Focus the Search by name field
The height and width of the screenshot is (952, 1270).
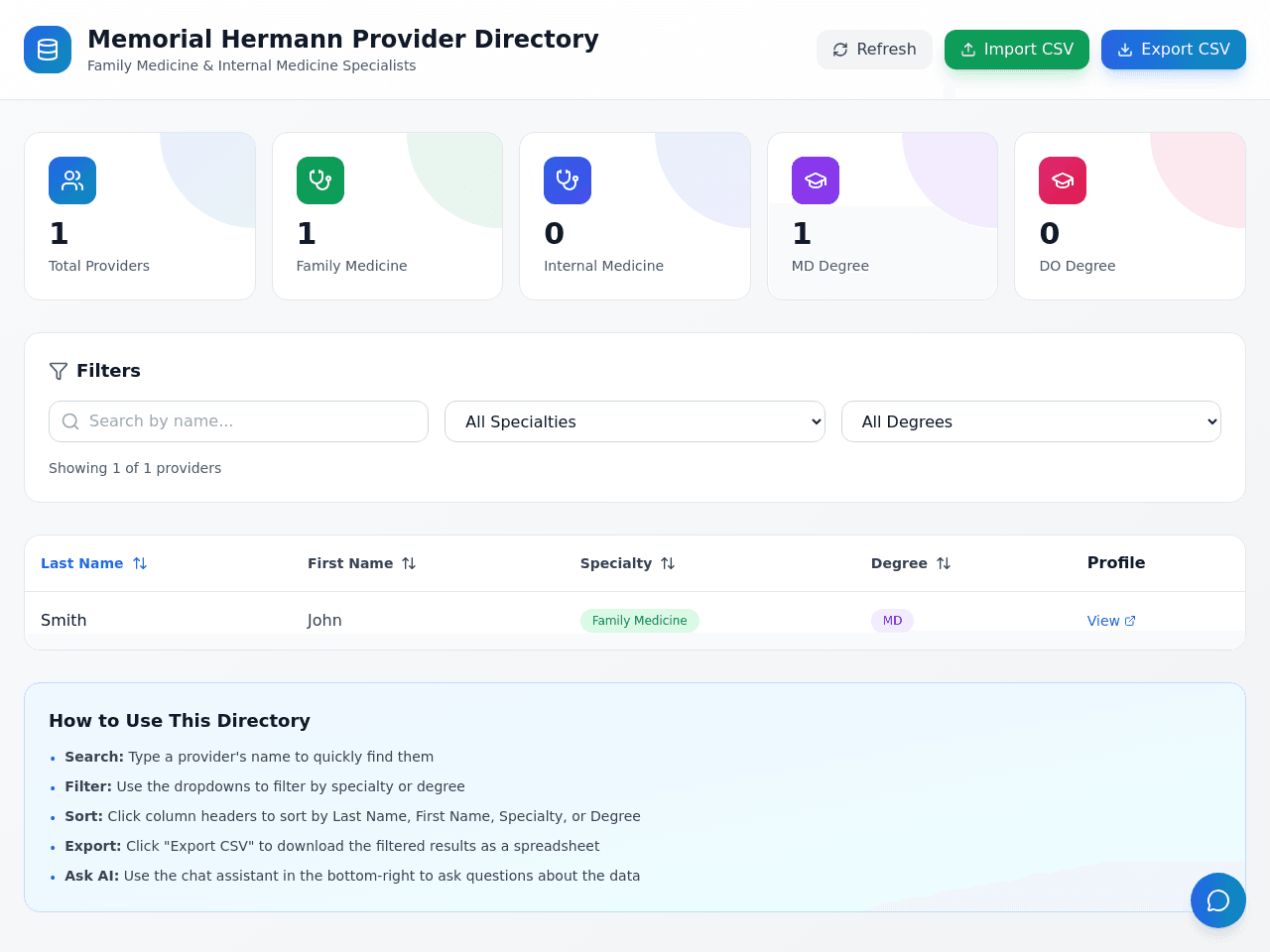tap(238, 421)
